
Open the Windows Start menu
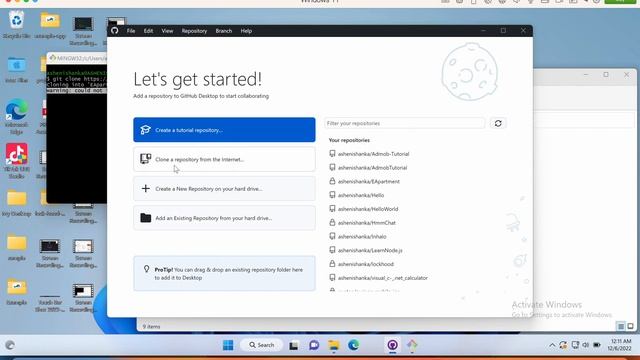click(x=228, y=345)
